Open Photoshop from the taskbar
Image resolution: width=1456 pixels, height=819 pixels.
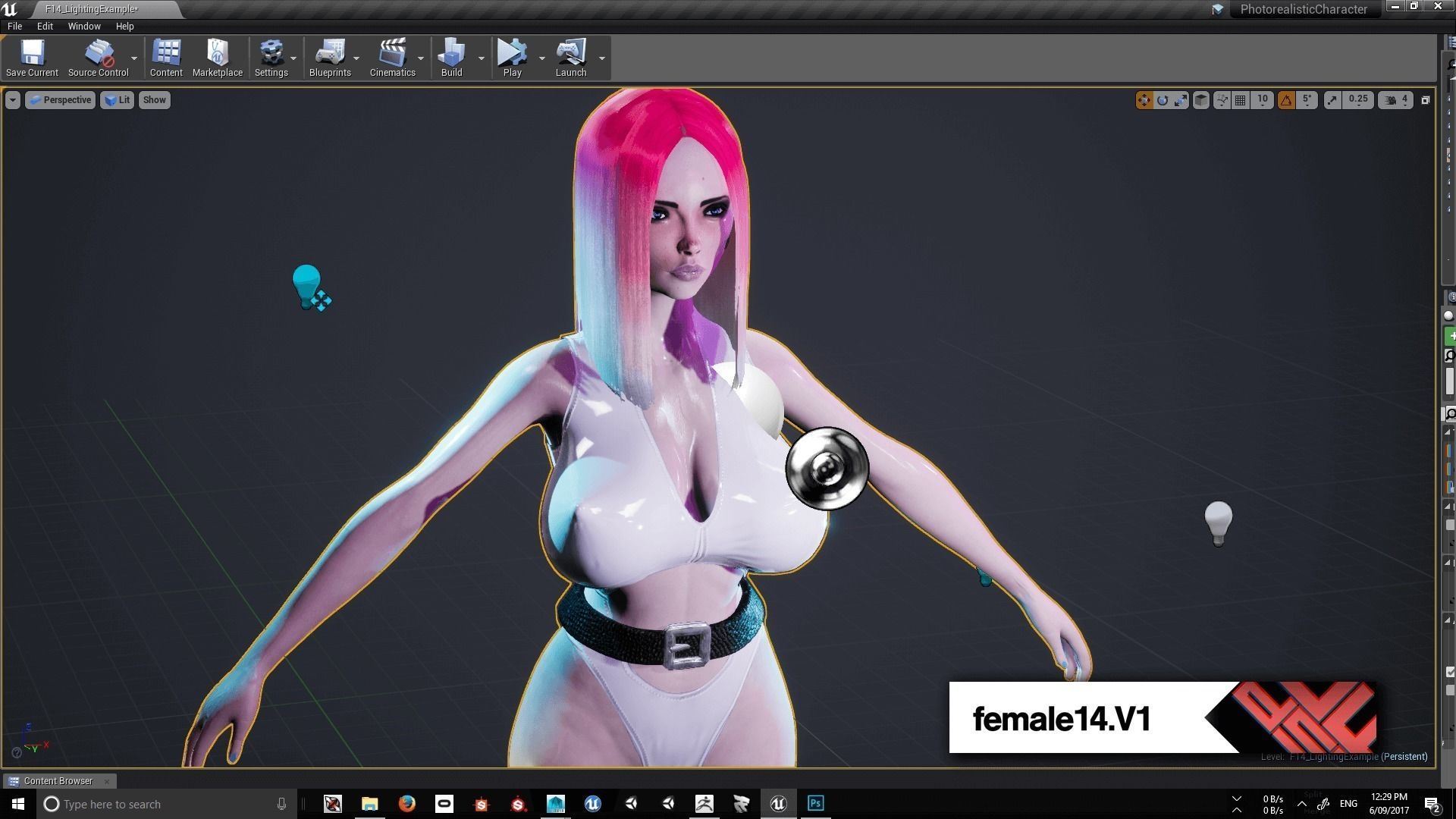816,804
